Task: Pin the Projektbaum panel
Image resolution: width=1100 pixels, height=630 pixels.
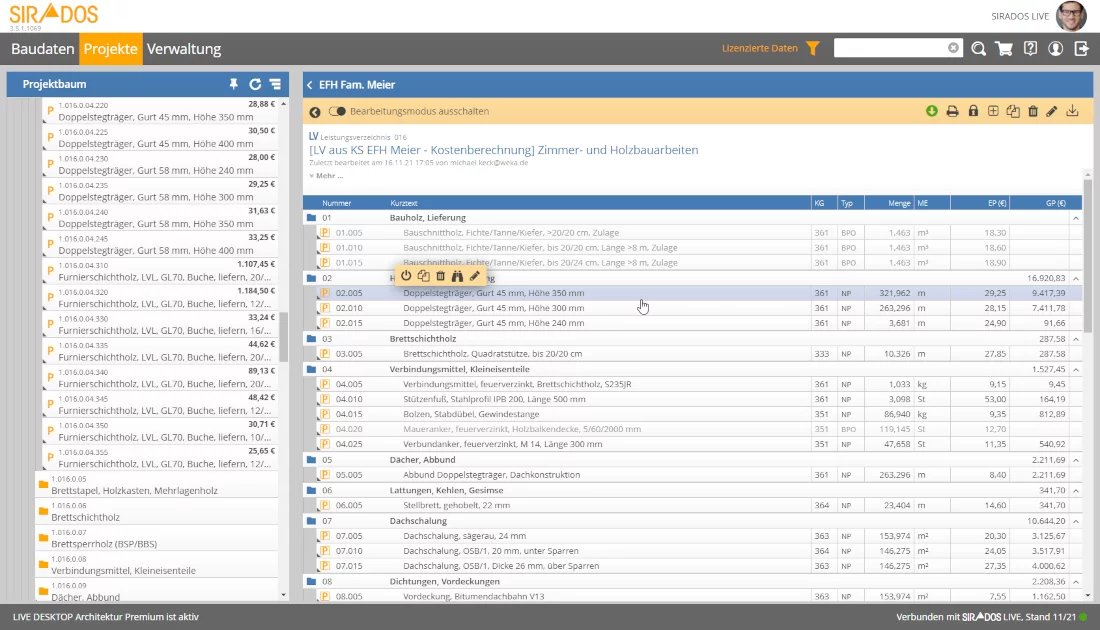Action: [234, 85]
